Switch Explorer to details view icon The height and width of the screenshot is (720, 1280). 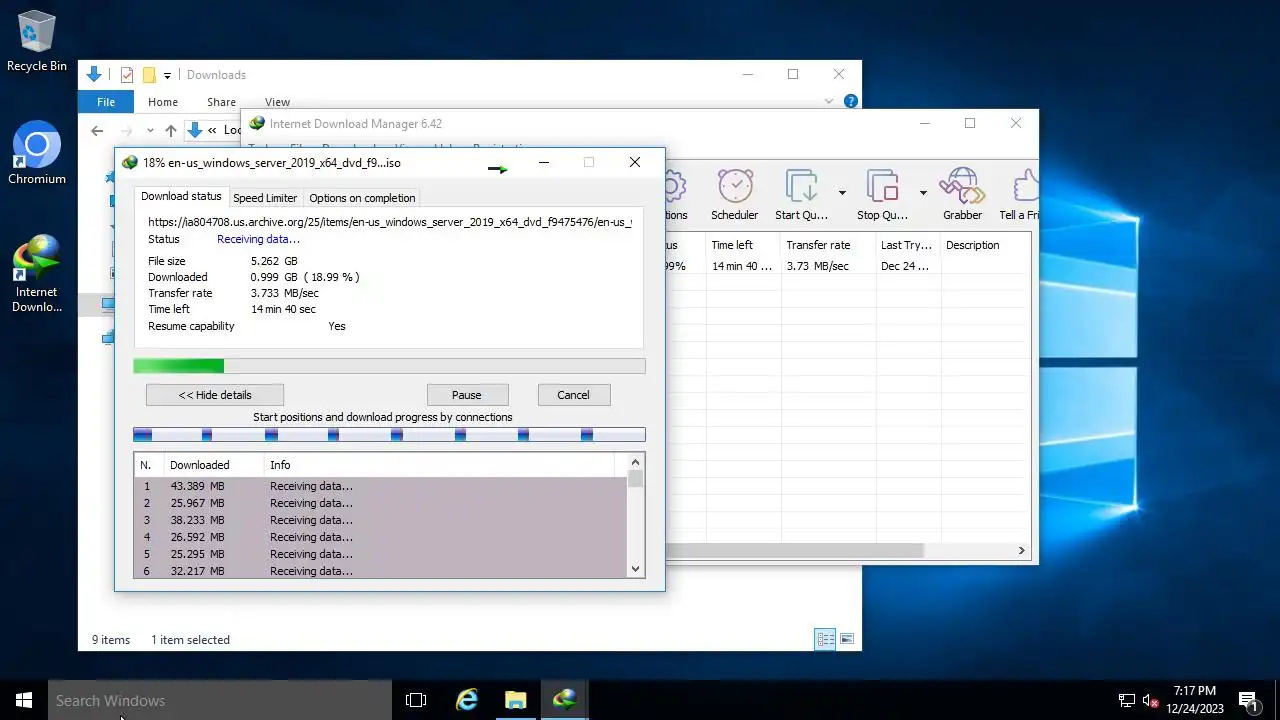(825, 639)
